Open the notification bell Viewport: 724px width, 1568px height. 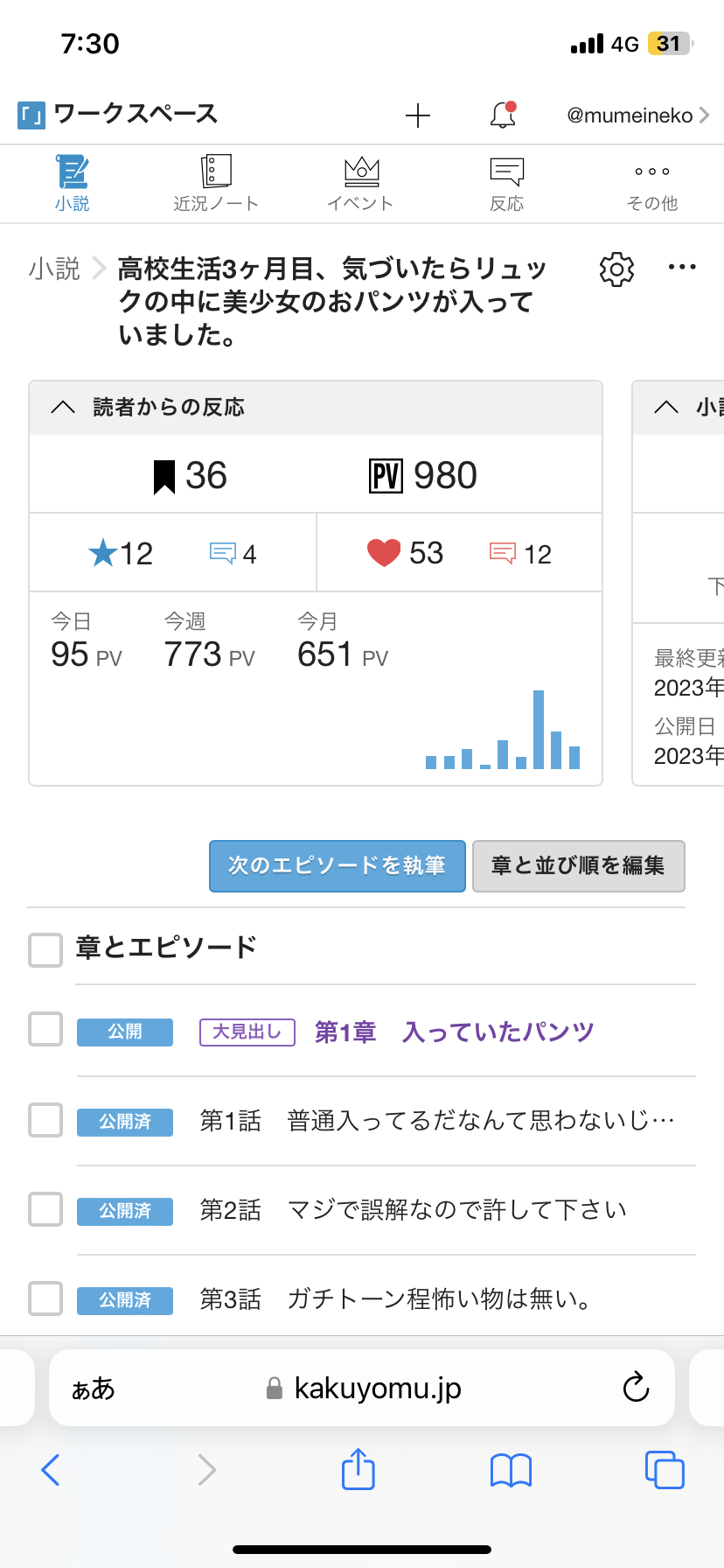[503, 115]
